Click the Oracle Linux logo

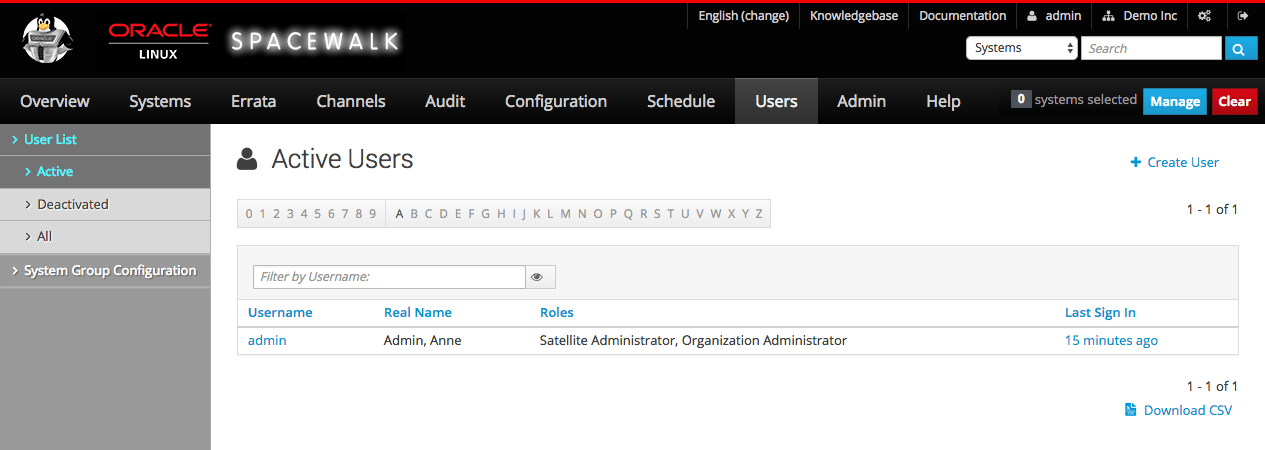(158, 40)
